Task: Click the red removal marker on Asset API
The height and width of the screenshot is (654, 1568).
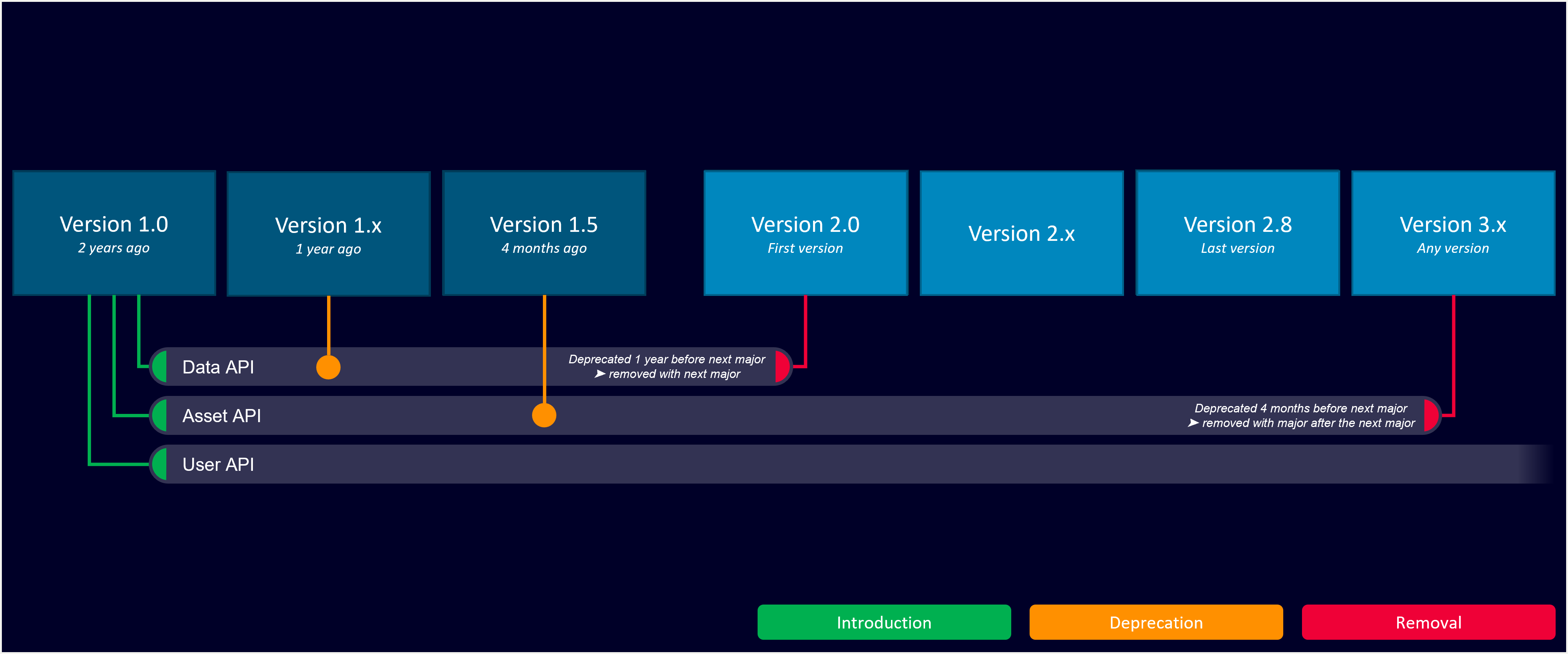Action: click(x=1432, y=415)
